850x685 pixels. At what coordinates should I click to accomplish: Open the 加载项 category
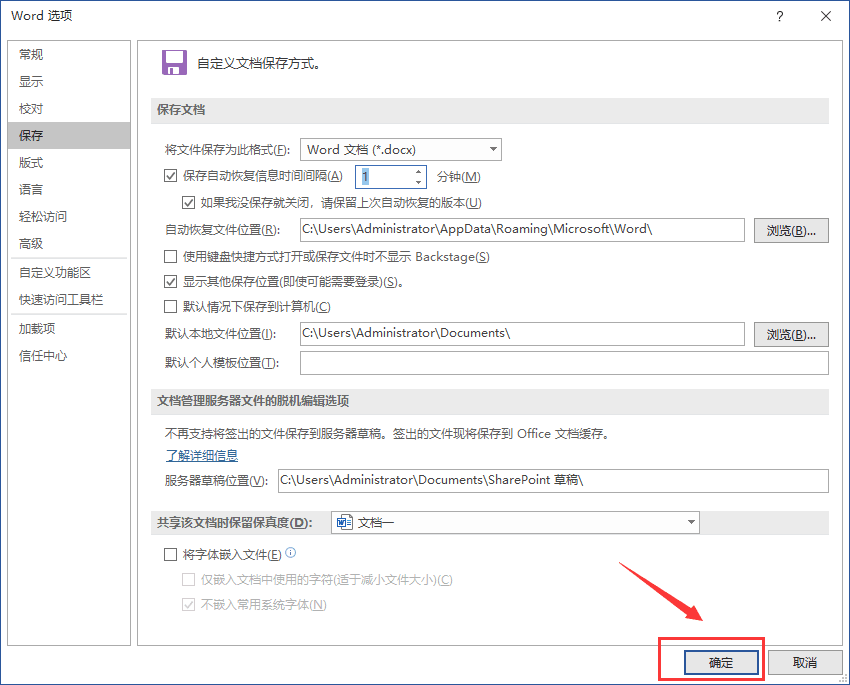pos(69,329)
